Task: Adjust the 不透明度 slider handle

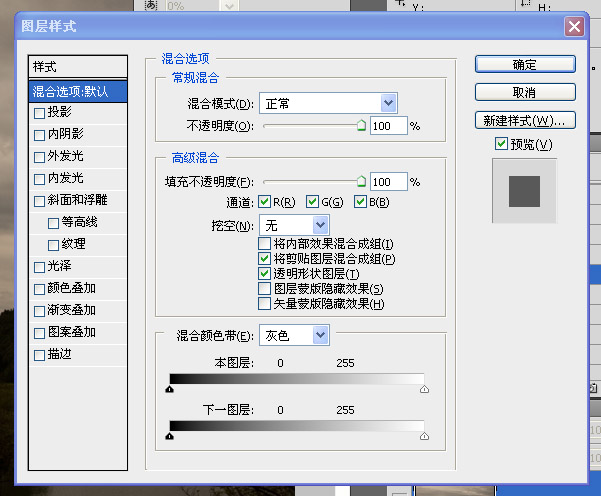Action: [361, 125]
